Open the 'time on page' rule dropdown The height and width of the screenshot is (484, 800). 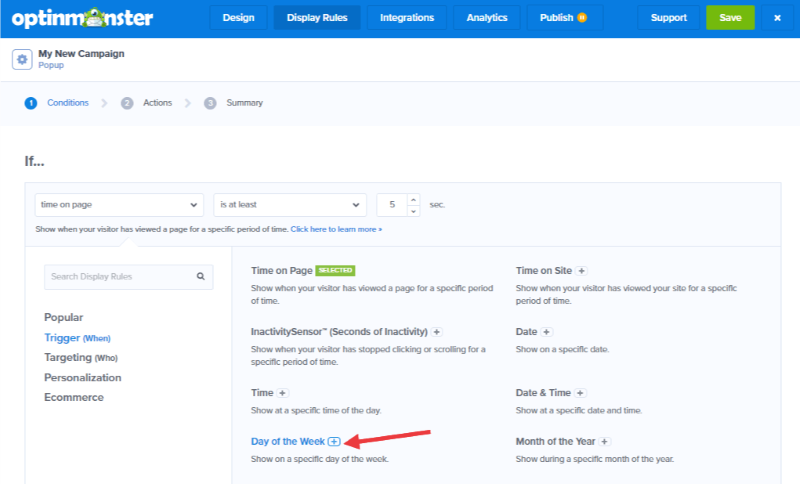(119, 205)
